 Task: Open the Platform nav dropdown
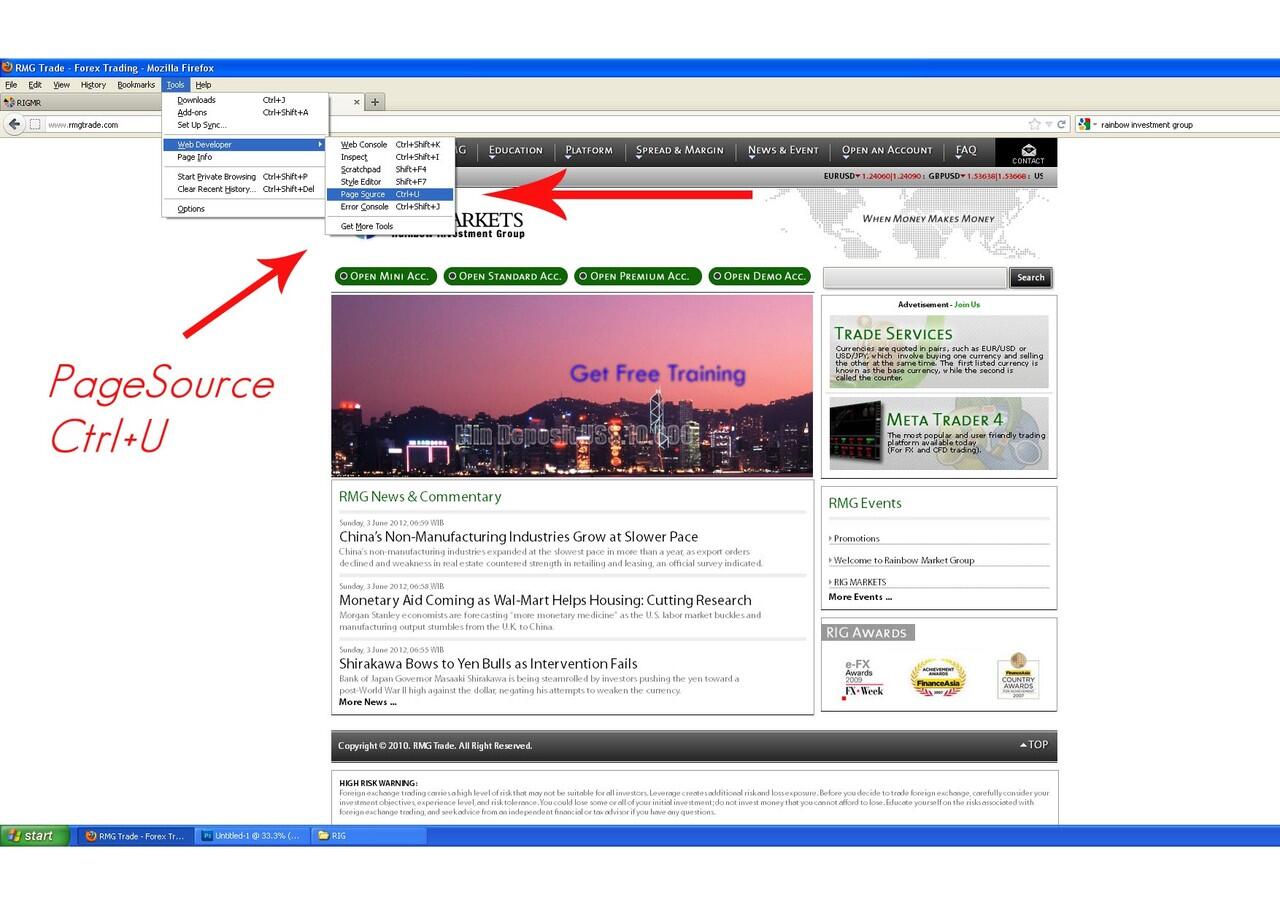[589, 151]
